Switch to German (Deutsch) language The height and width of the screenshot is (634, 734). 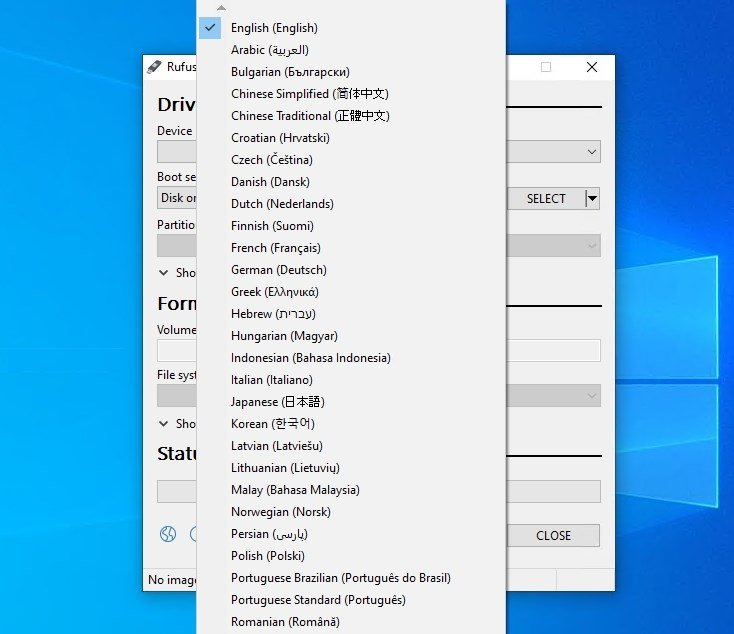coord(351,270)
